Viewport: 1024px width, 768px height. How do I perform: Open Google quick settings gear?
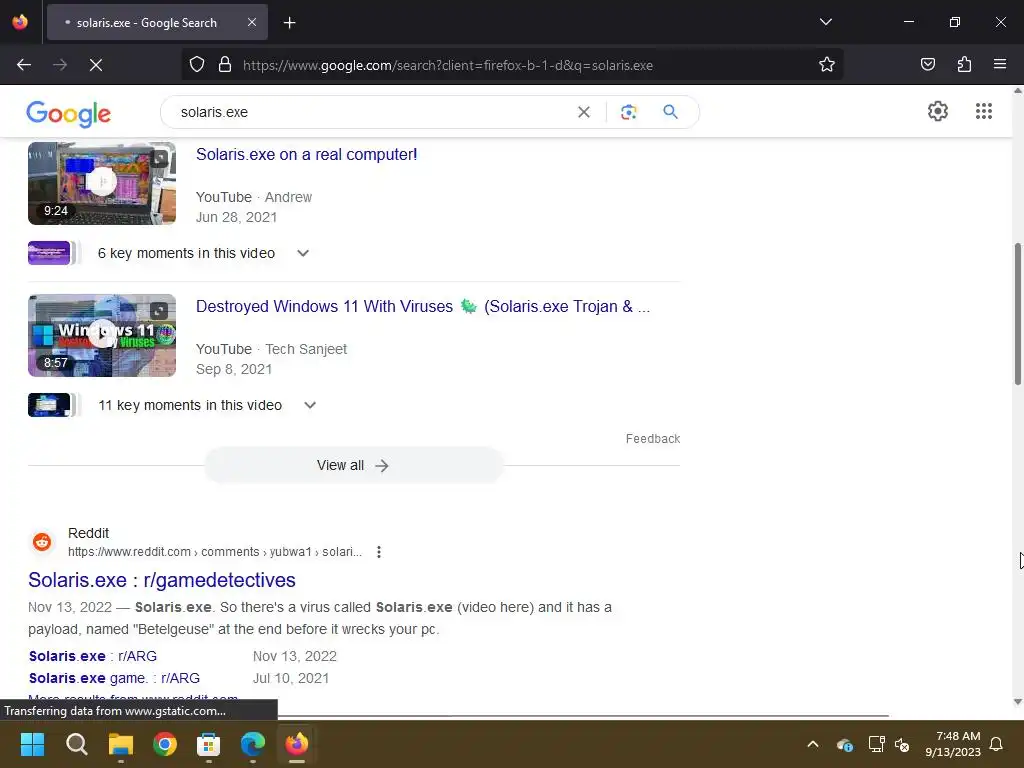tap(938, 111)
